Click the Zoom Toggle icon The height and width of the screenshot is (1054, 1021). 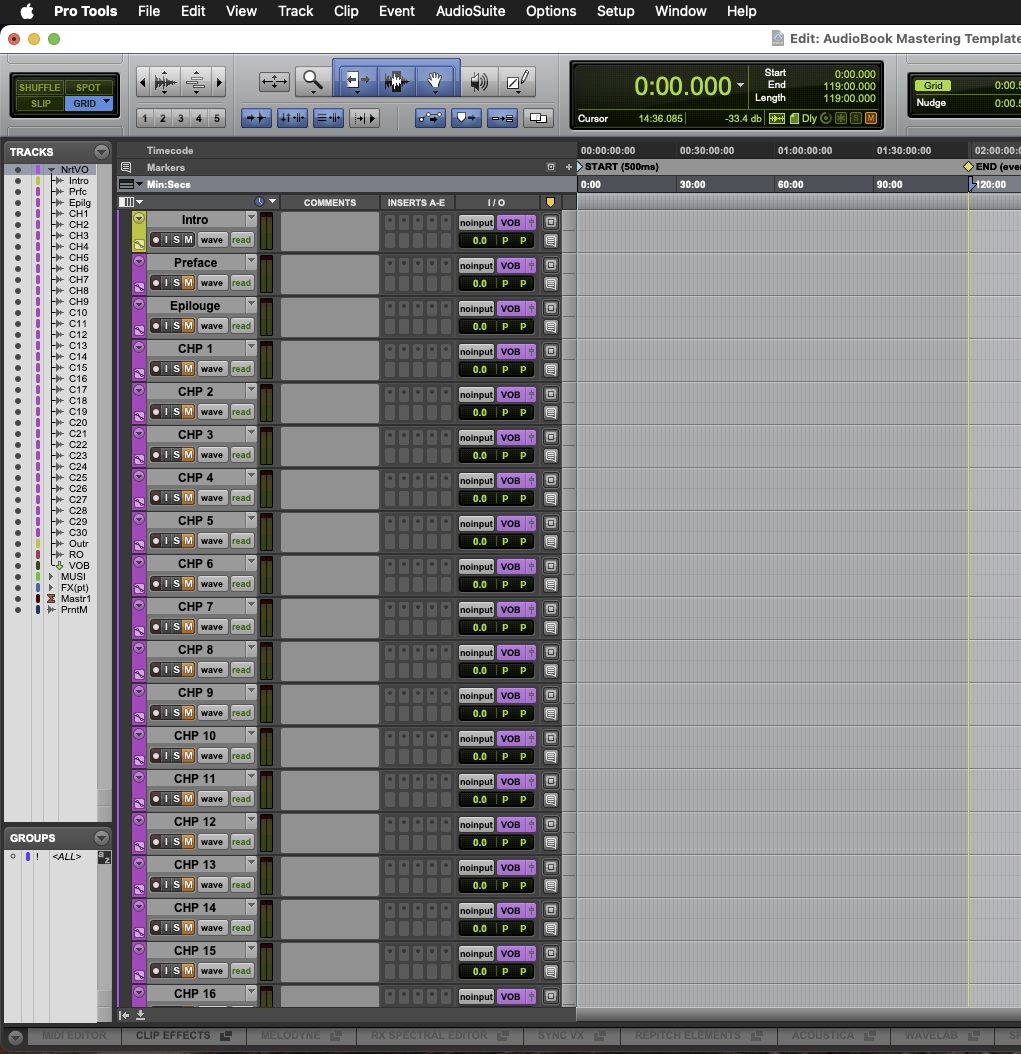[x=274, y=82]
